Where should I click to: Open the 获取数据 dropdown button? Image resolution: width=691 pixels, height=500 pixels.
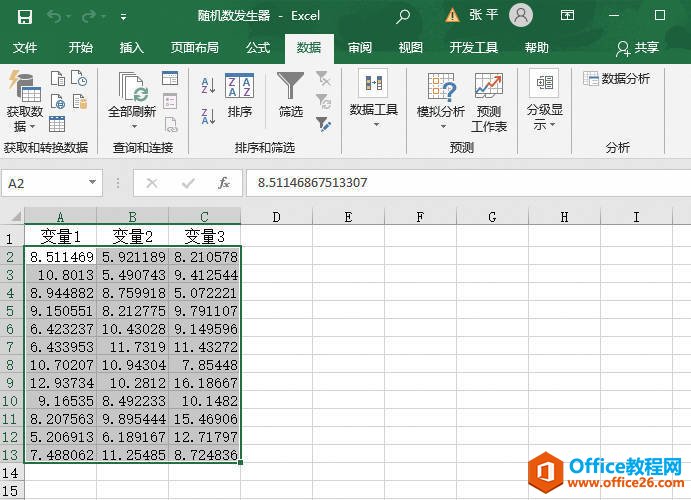tap(25, 101)
